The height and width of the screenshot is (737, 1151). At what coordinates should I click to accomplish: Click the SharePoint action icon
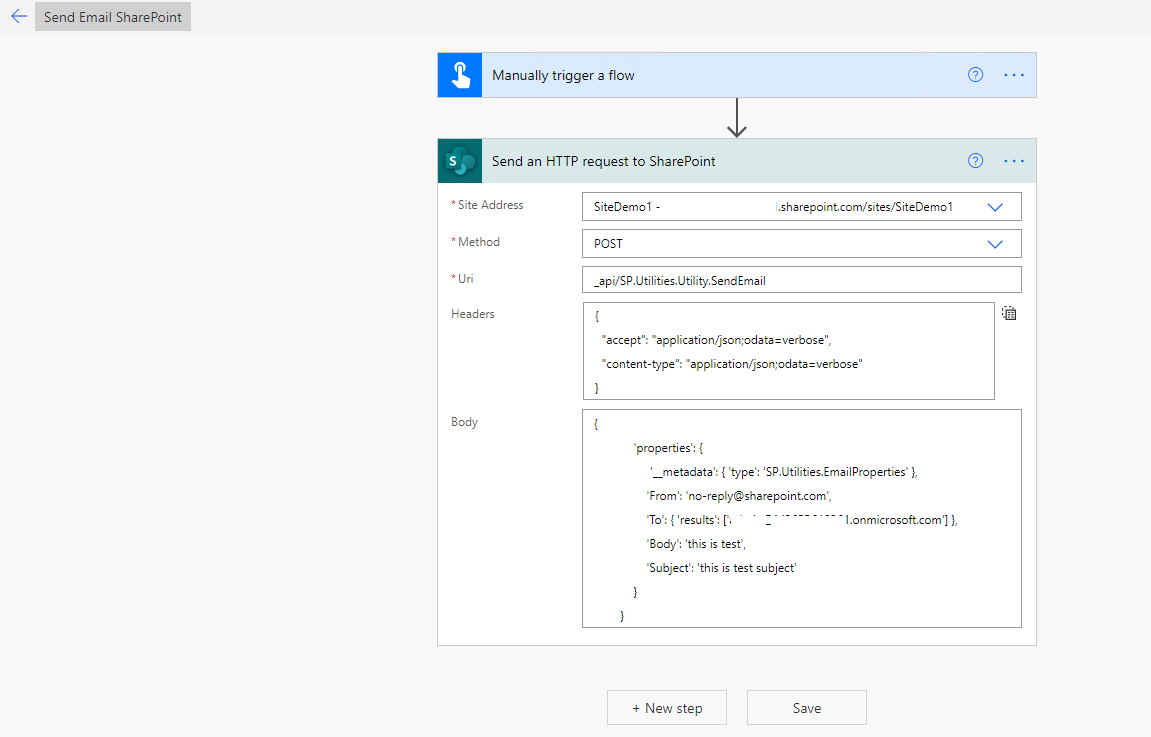(460, 161)
